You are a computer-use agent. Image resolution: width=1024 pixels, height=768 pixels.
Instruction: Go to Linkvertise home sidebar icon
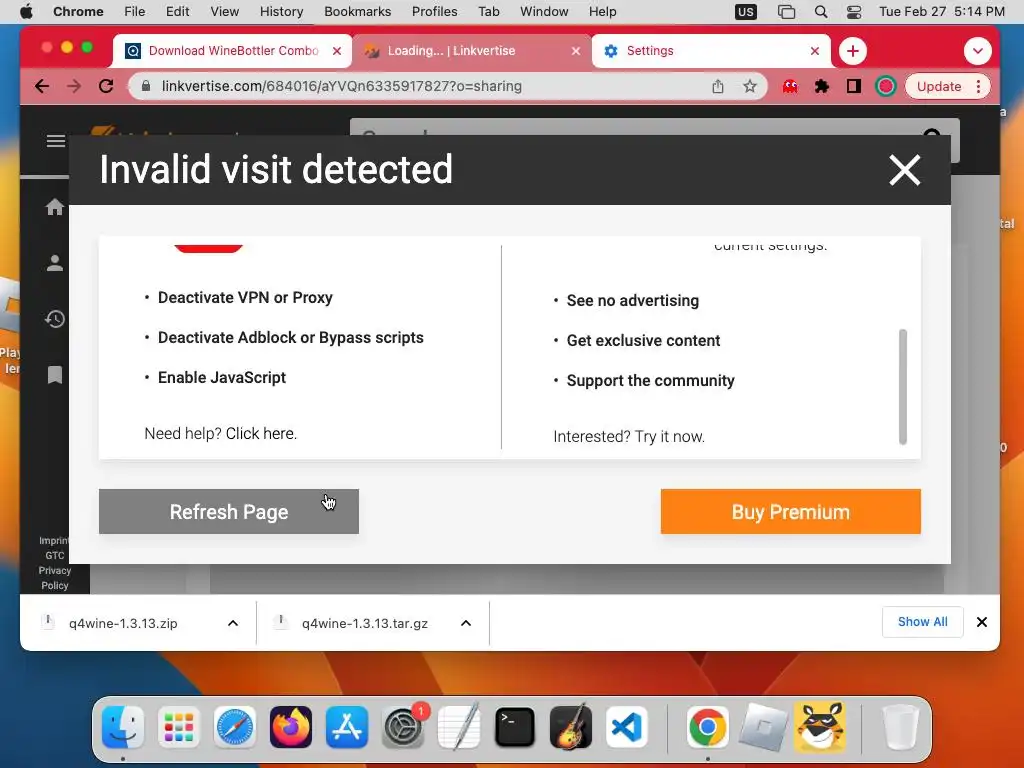[x=55, y=207]
